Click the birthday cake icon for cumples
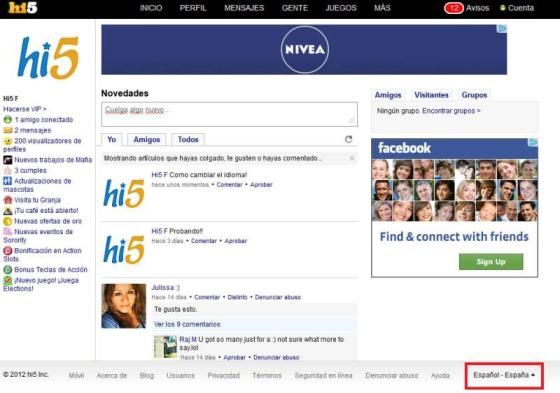560x393 pixels. tap(8, 170)
